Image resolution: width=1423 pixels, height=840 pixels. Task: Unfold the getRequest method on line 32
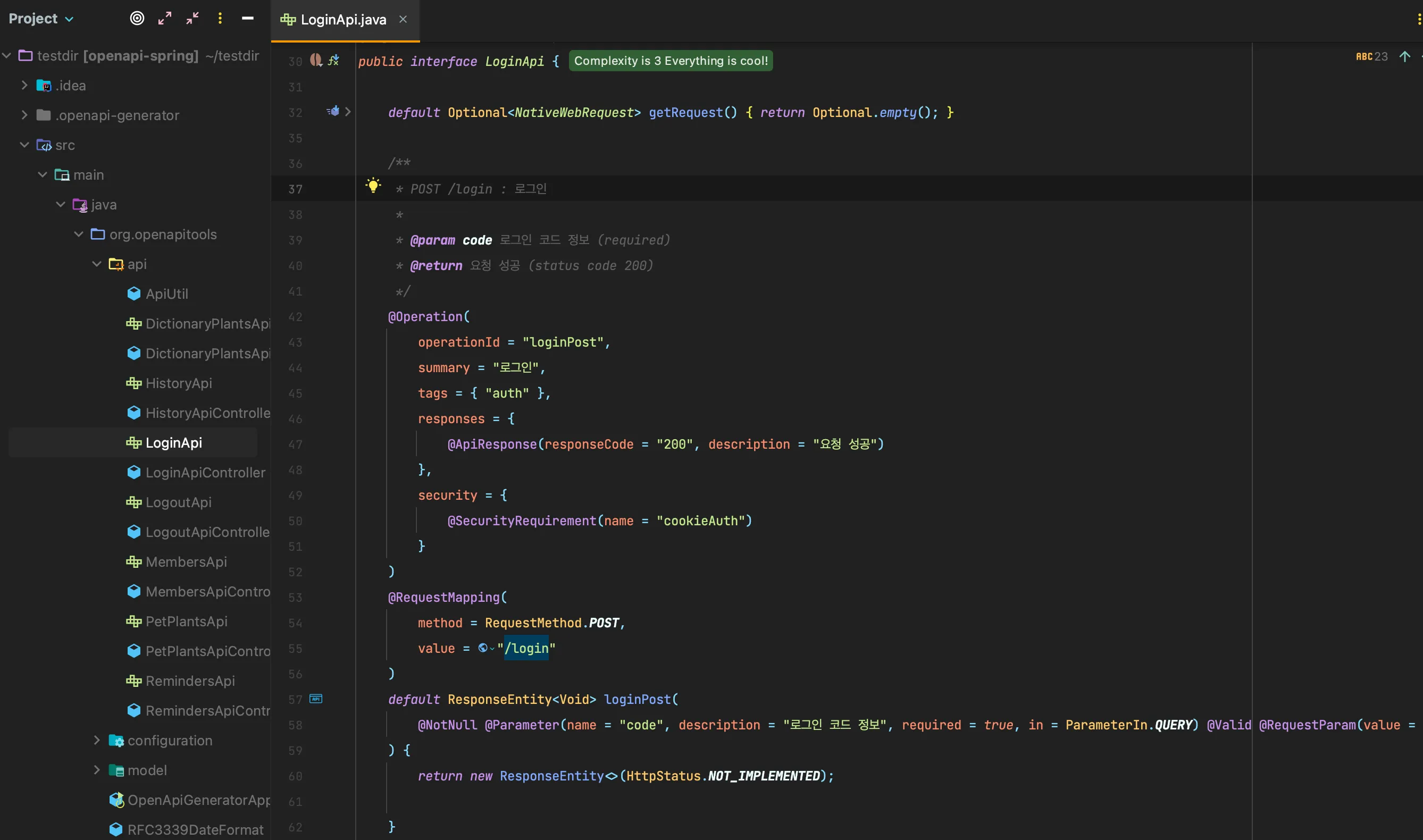pyautogui.click(x=348, y=112)
